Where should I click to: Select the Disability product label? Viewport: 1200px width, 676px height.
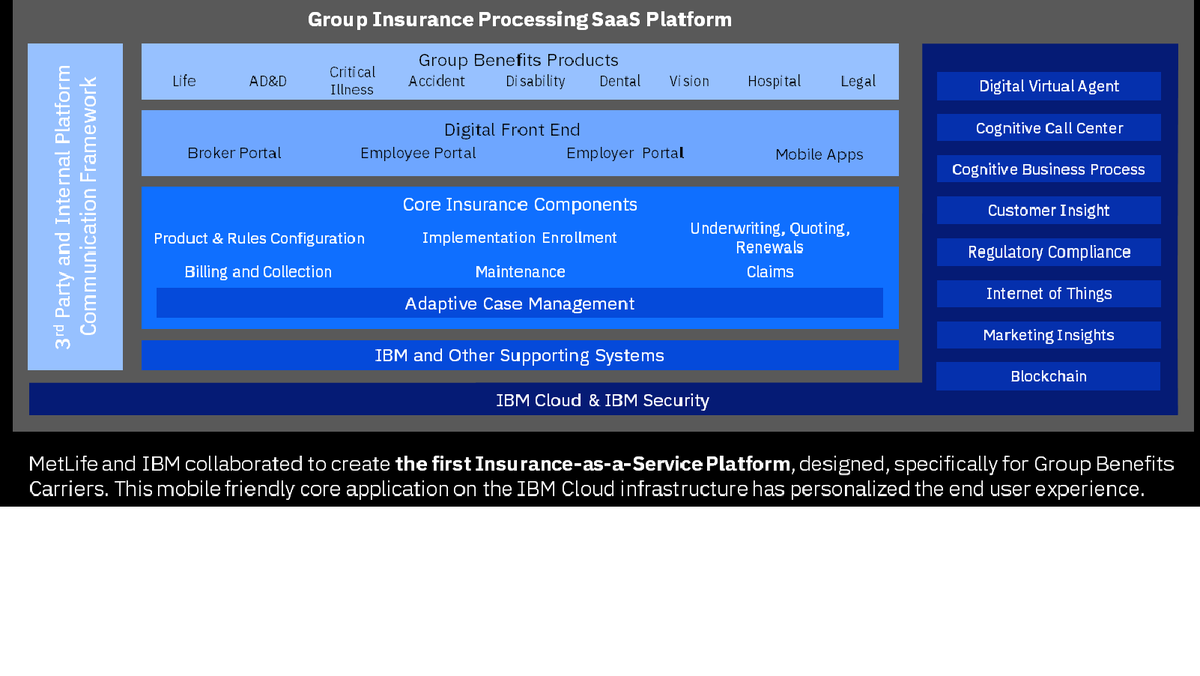pos(535,81)
